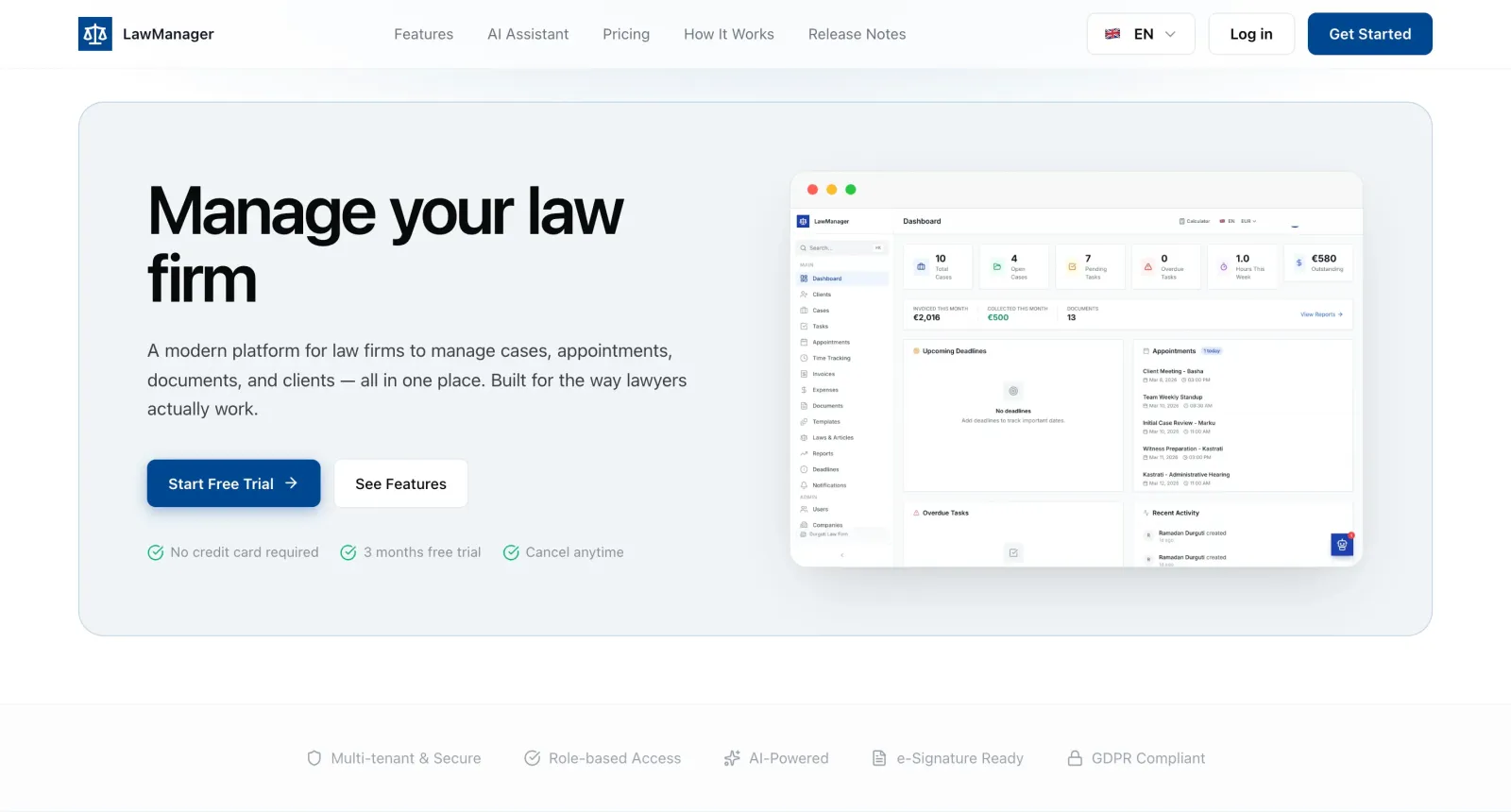Click the Client Meeting - Basha appointment

pos(1177,375)
